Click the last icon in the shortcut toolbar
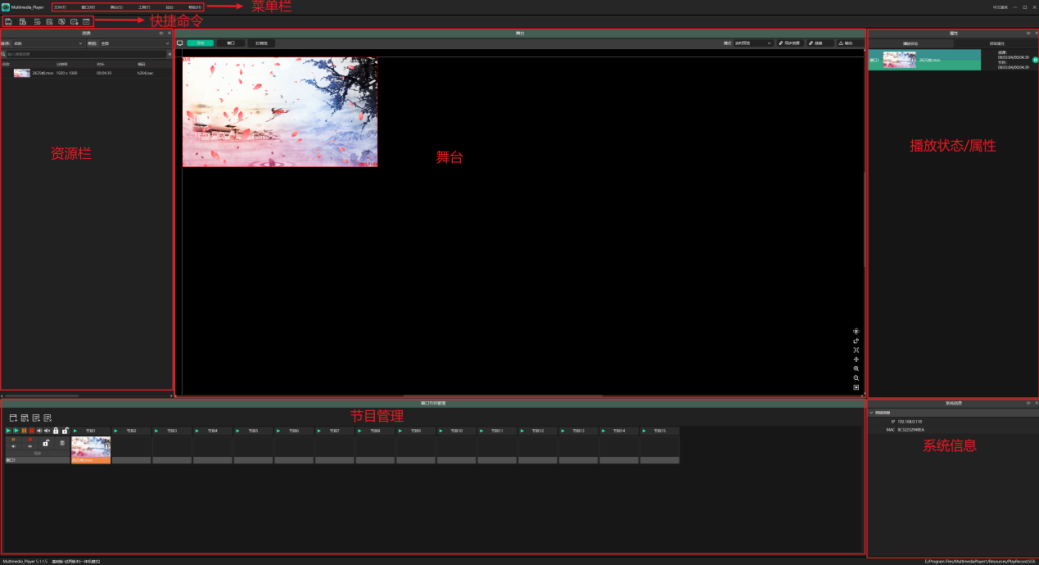 pyautogui.click(x=87, y=21)
